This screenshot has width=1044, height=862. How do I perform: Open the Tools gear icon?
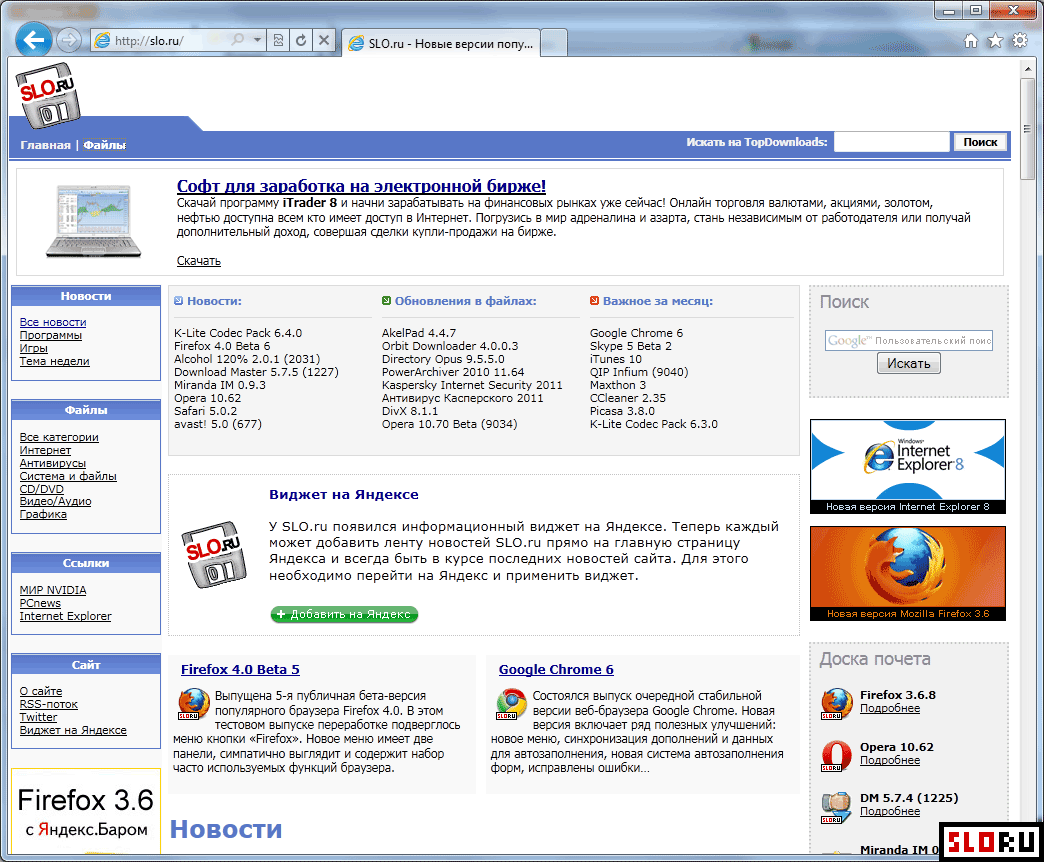pos(1020,41)
